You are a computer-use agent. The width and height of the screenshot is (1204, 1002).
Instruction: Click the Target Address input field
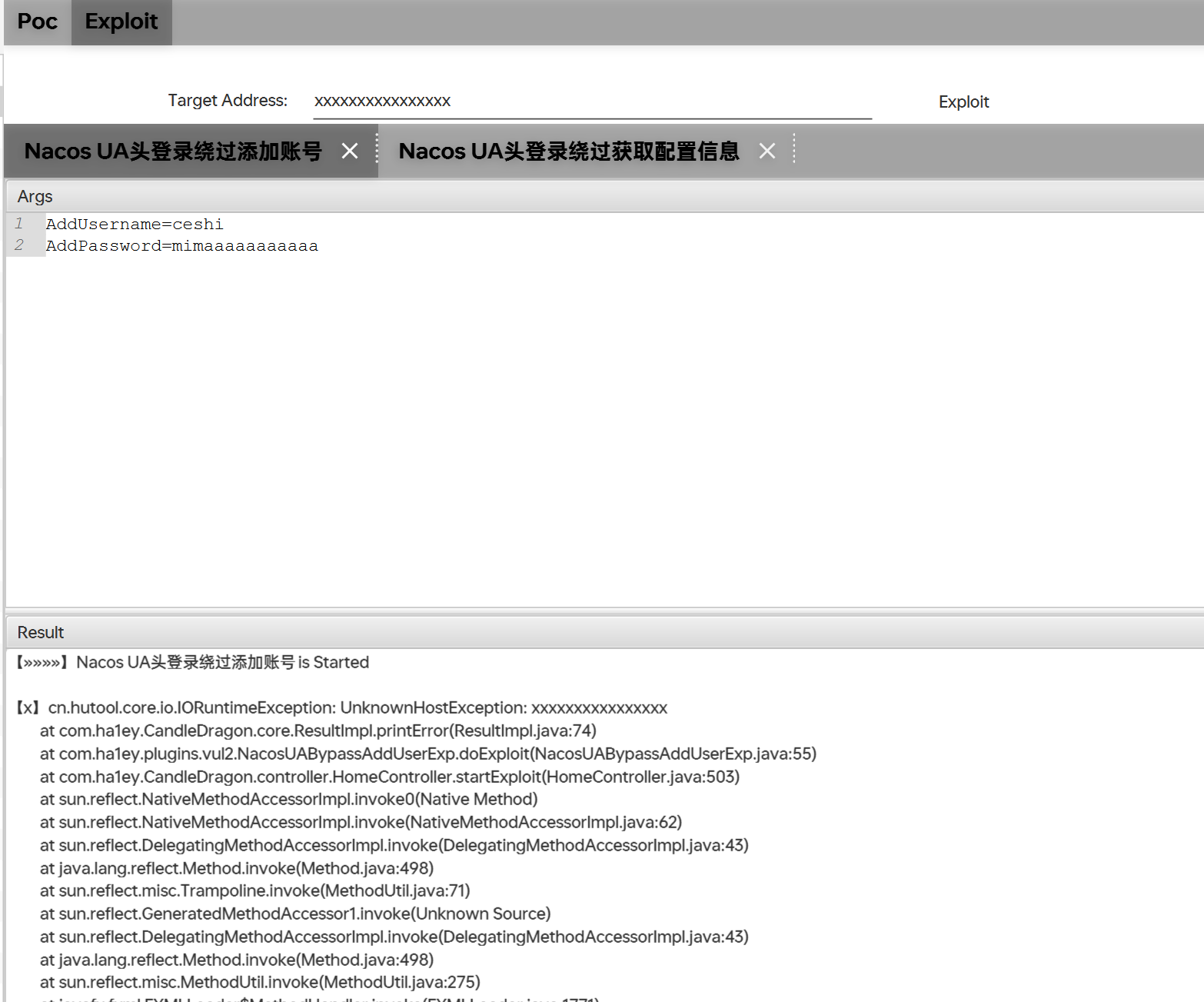(x=592, y=102)
